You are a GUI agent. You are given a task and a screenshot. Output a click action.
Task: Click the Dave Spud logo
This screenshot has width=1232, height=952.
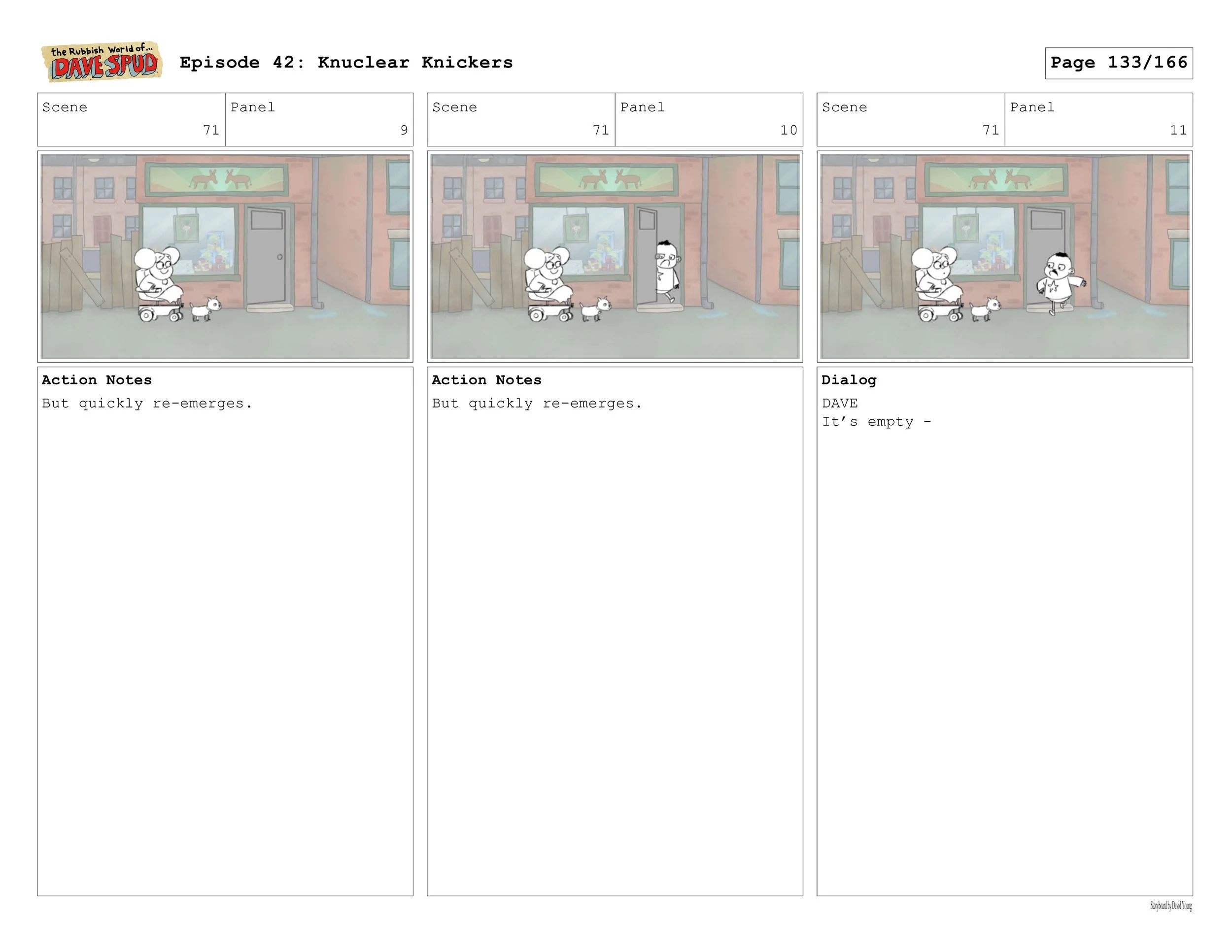pyautogui.click(x=102, y=62)
